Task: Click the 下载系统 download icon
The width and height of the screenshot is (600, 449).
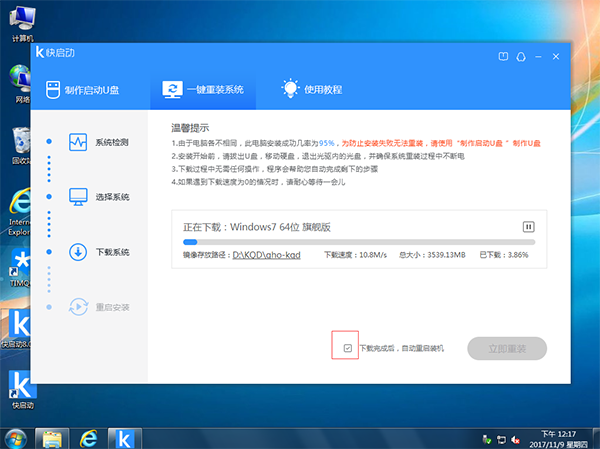Action: click(79, 252)
